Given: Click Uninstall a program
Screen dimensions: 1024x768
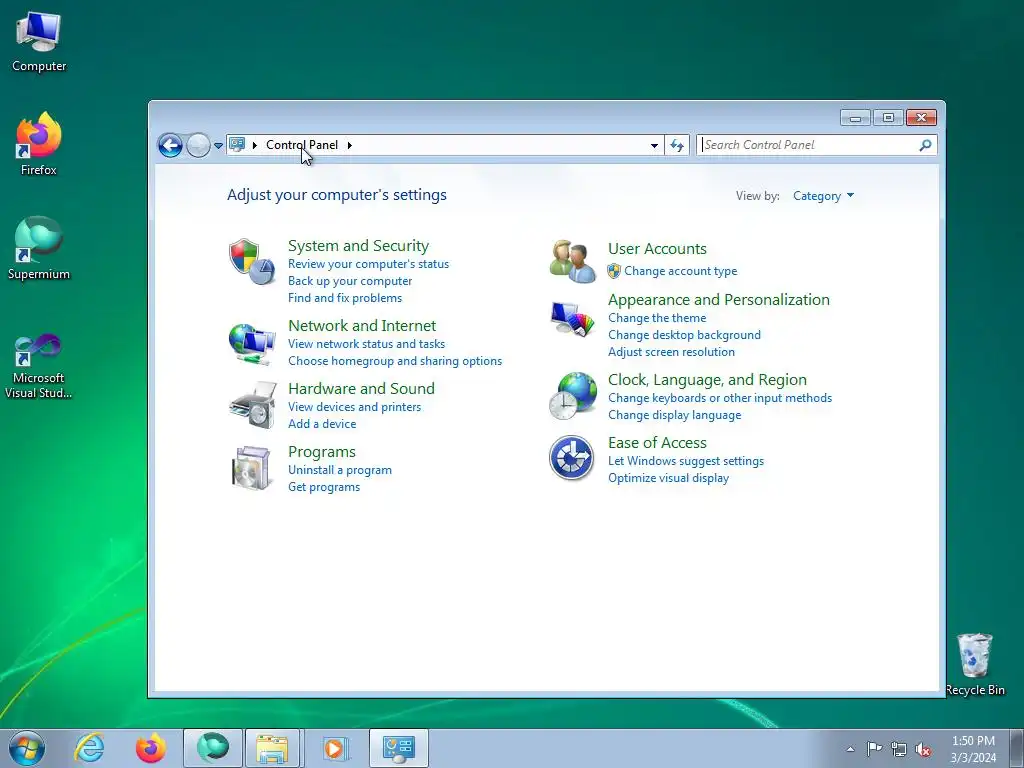Looking at the screenshot, I should point(340,470).
